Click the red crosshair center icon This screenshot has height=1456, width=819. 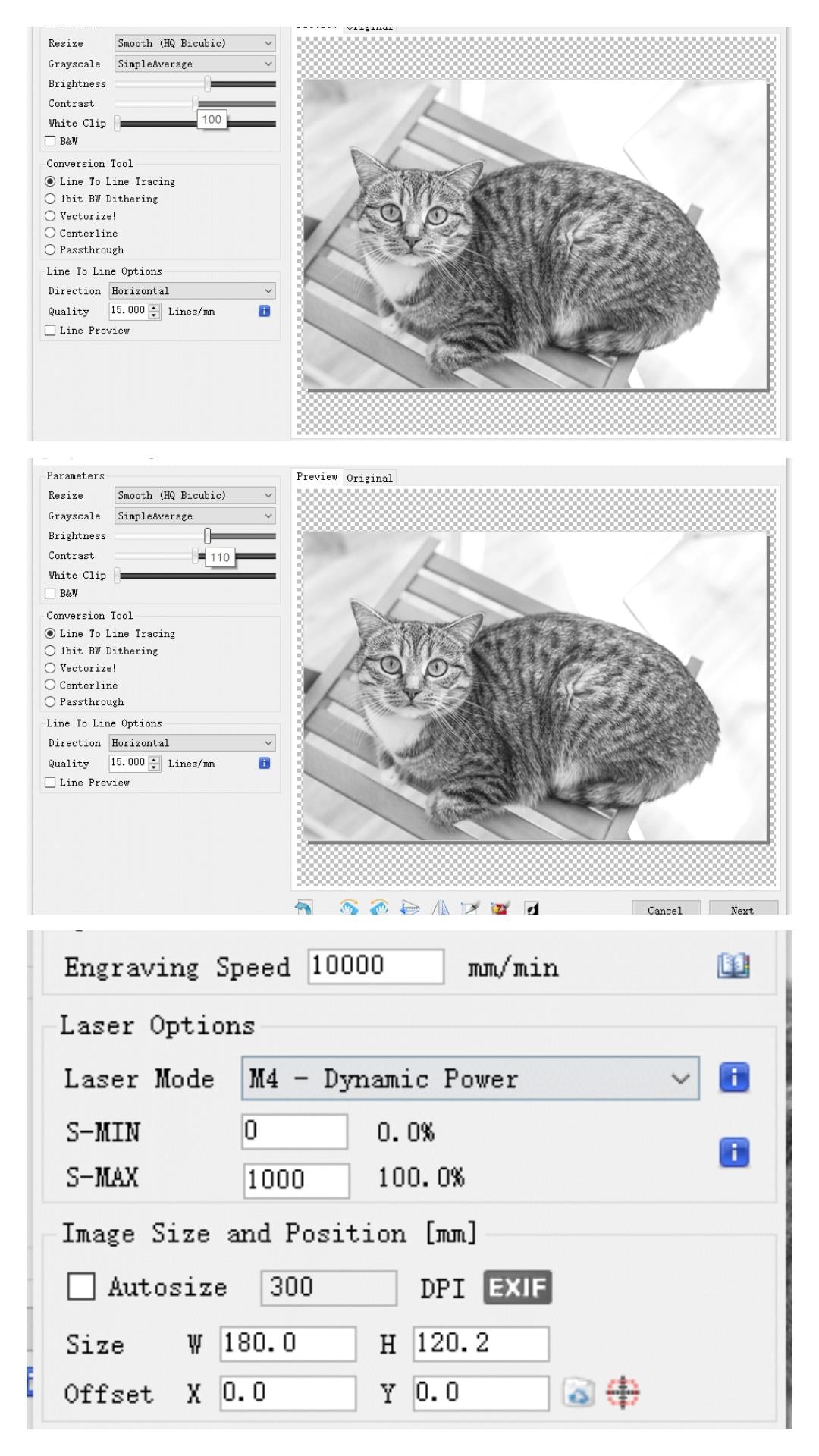coord(623,1392)
